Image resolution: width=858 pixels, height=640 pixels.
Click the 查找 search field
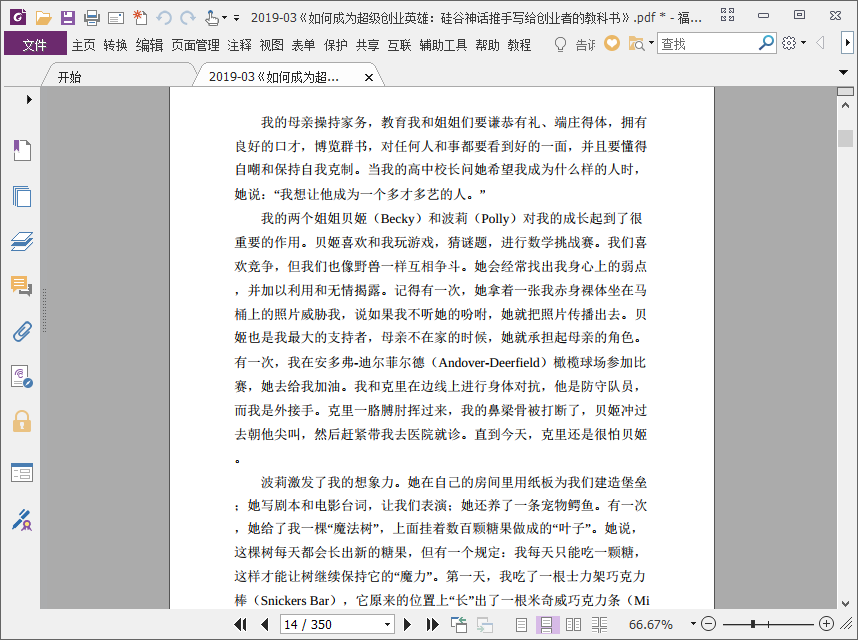click(708, 43)
